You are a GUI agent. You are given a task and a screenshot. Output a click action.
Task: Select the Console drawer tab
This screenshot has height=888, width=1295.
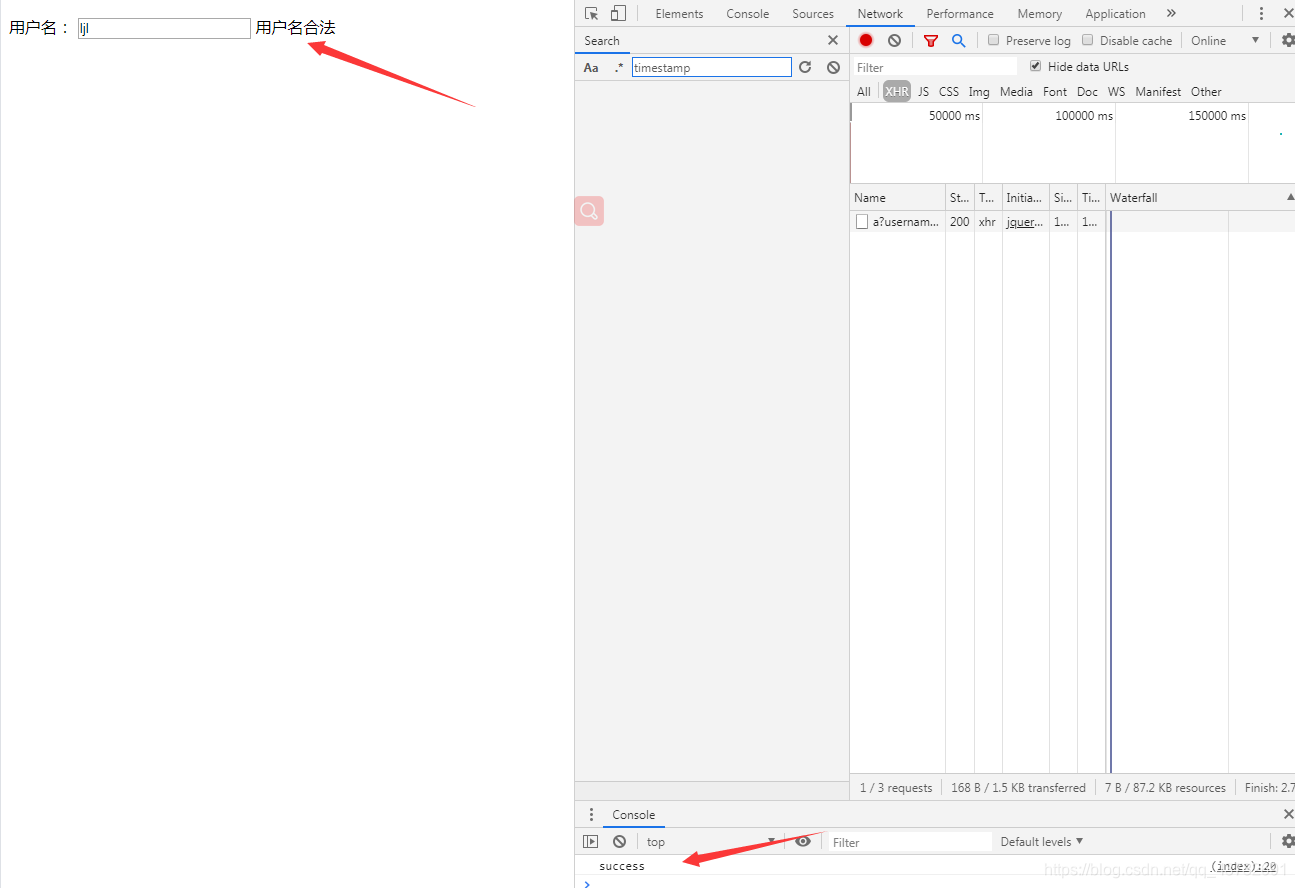634,814
